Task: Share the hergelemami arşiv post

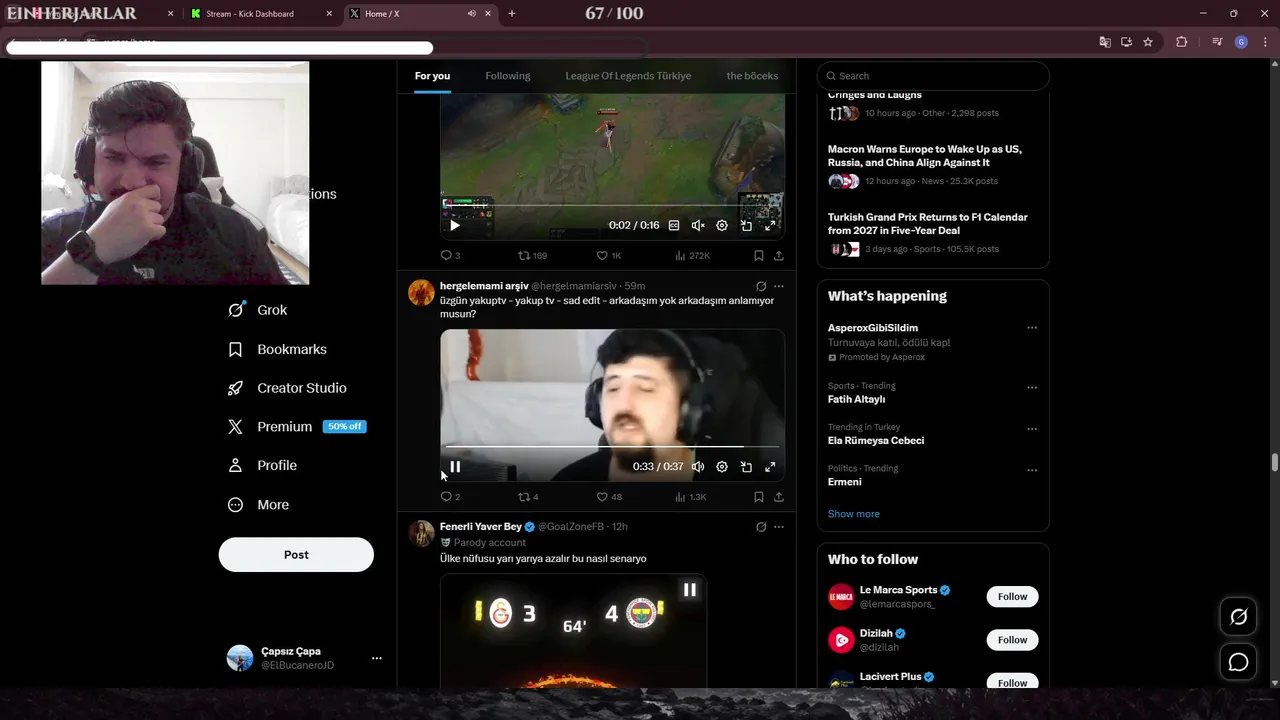Action: coord(779,497)
